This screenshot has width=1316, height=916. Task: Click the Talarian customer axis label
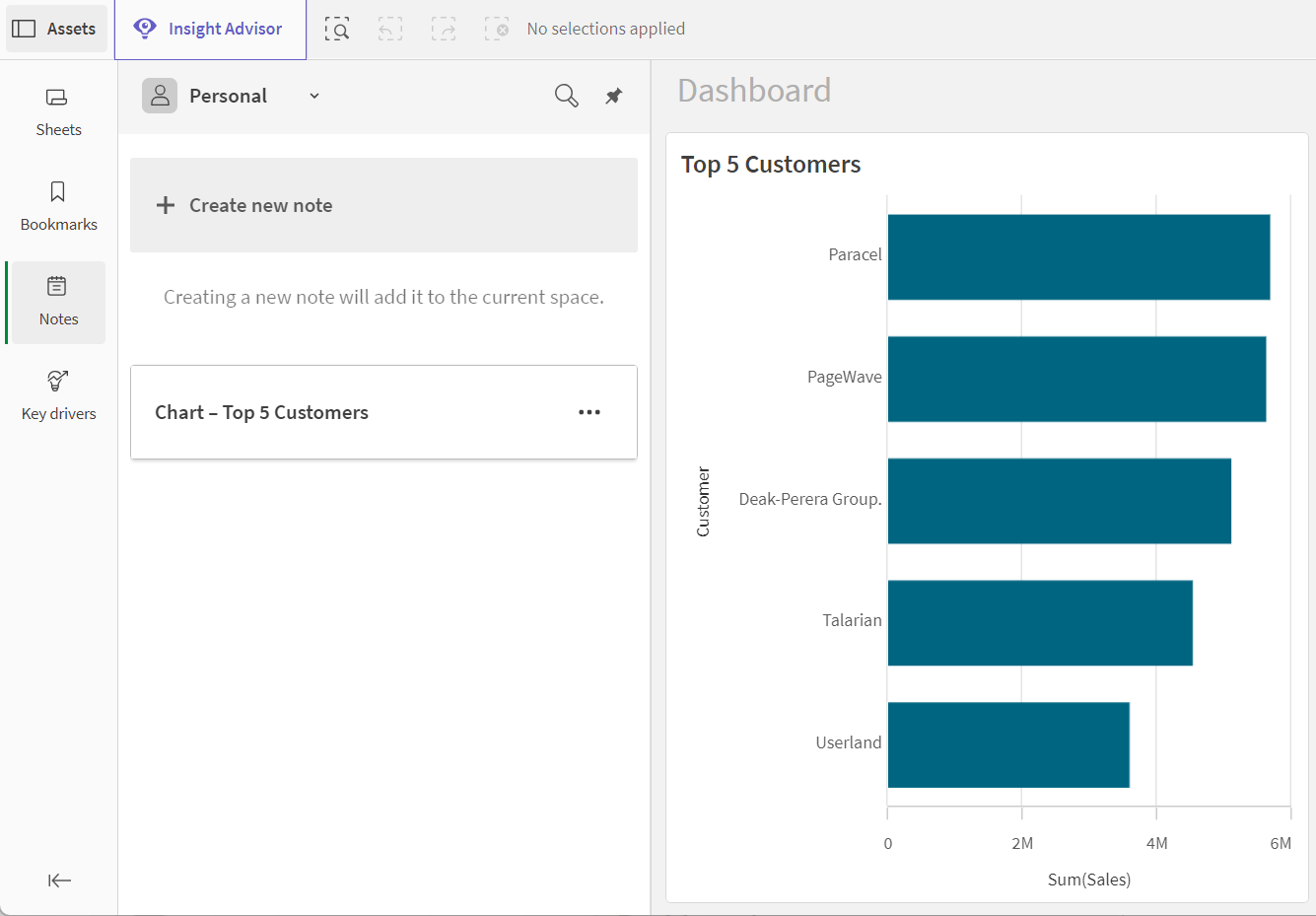click(852, 620)
